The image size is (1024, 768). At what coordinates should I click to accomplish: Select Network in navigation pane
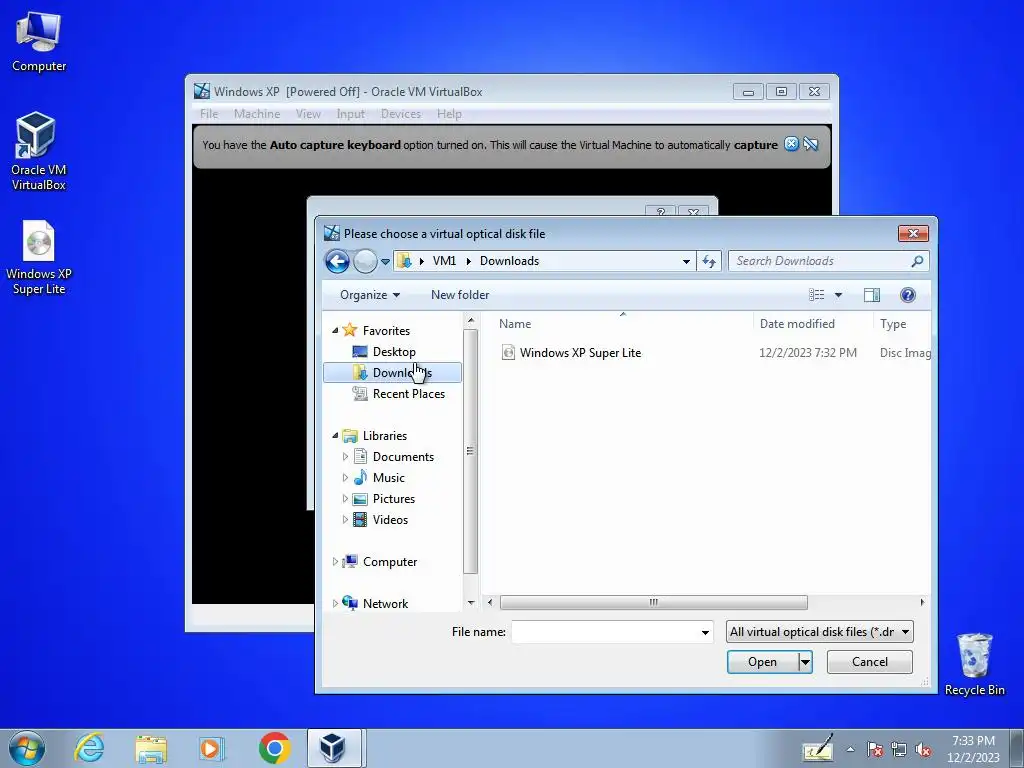pos(385,603)
